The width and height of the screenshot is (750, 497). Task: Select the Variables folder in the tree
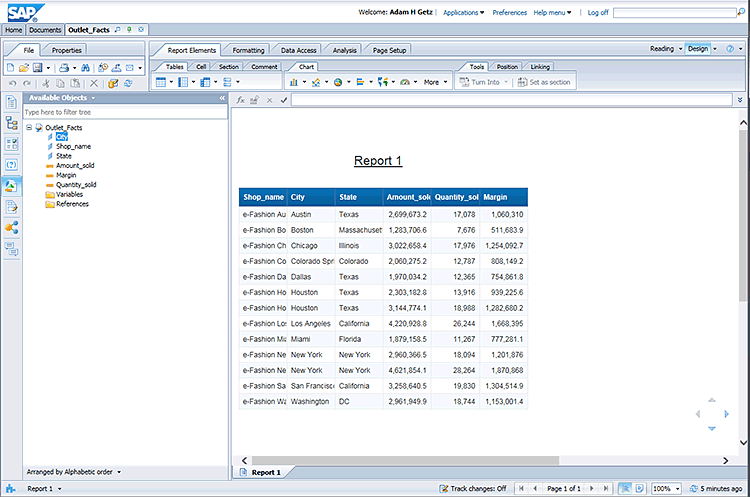(69, 194)
